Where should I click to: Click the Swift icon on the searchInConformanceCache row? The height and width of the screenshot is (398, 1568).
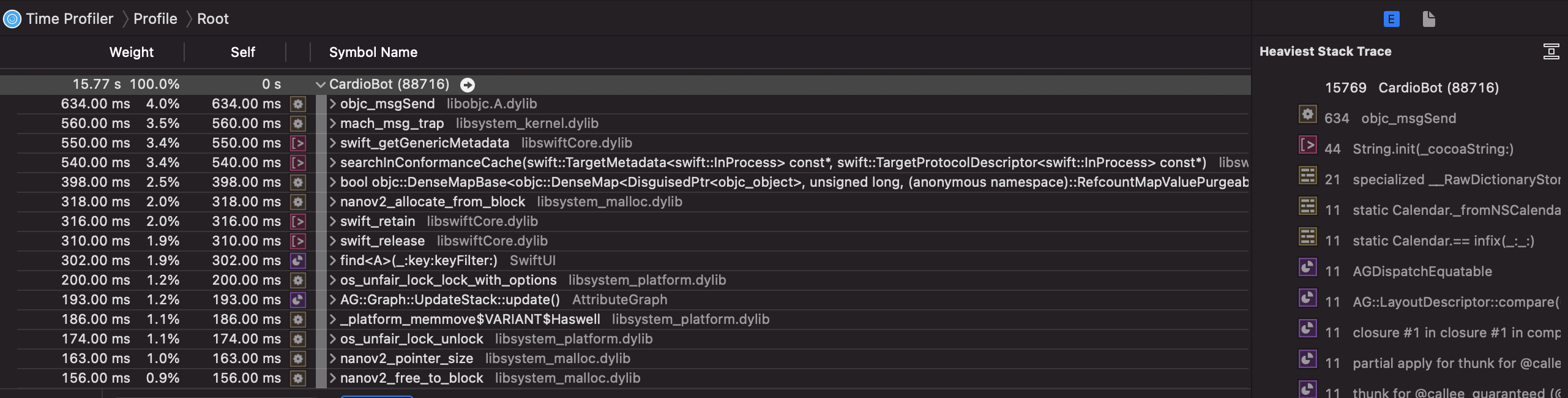298,163
